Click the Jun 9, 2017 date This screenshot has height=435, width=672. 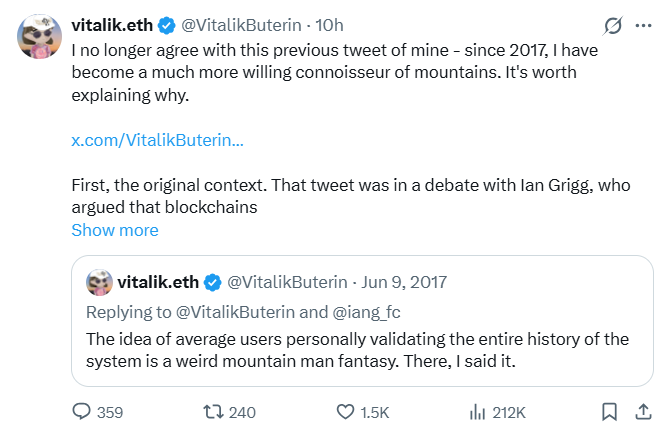click(x=403, y=282)
